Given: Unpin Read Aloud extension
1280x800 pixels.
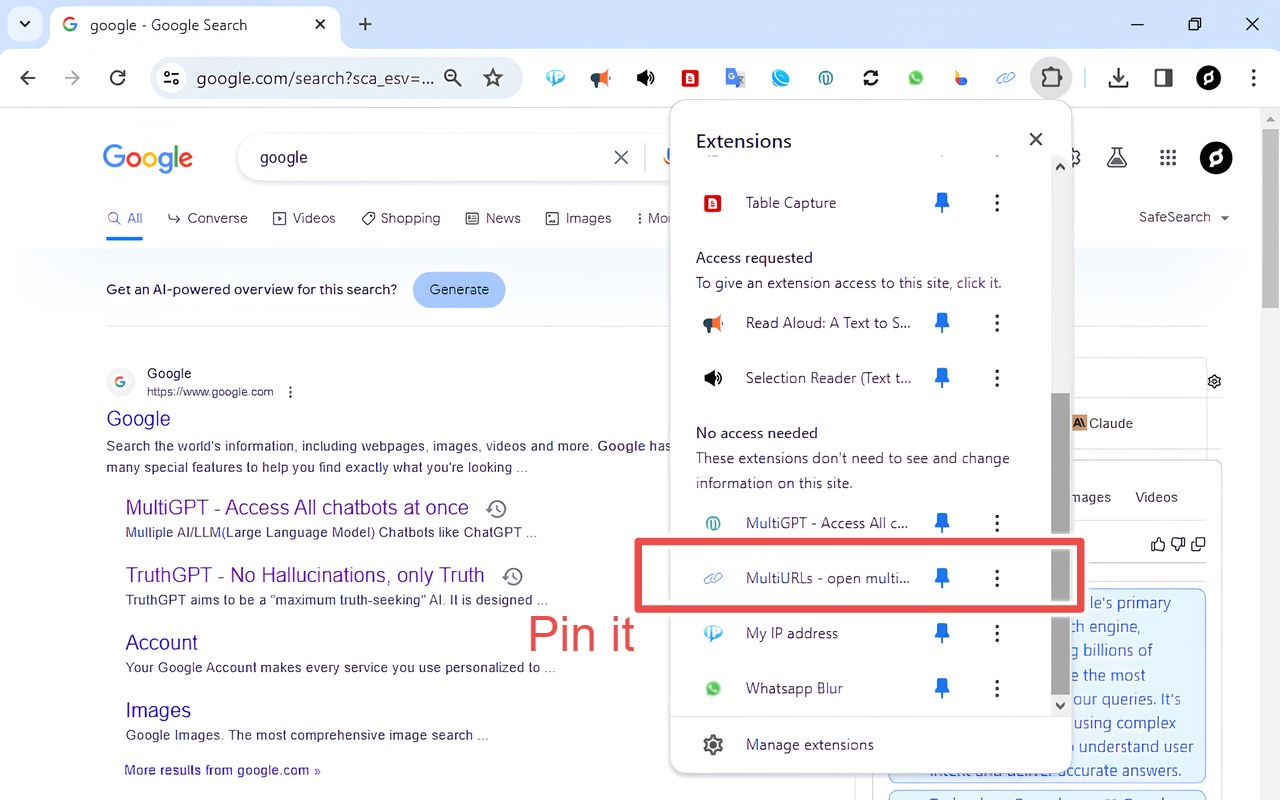Looking at the screenshot, I should coord(941,323).
